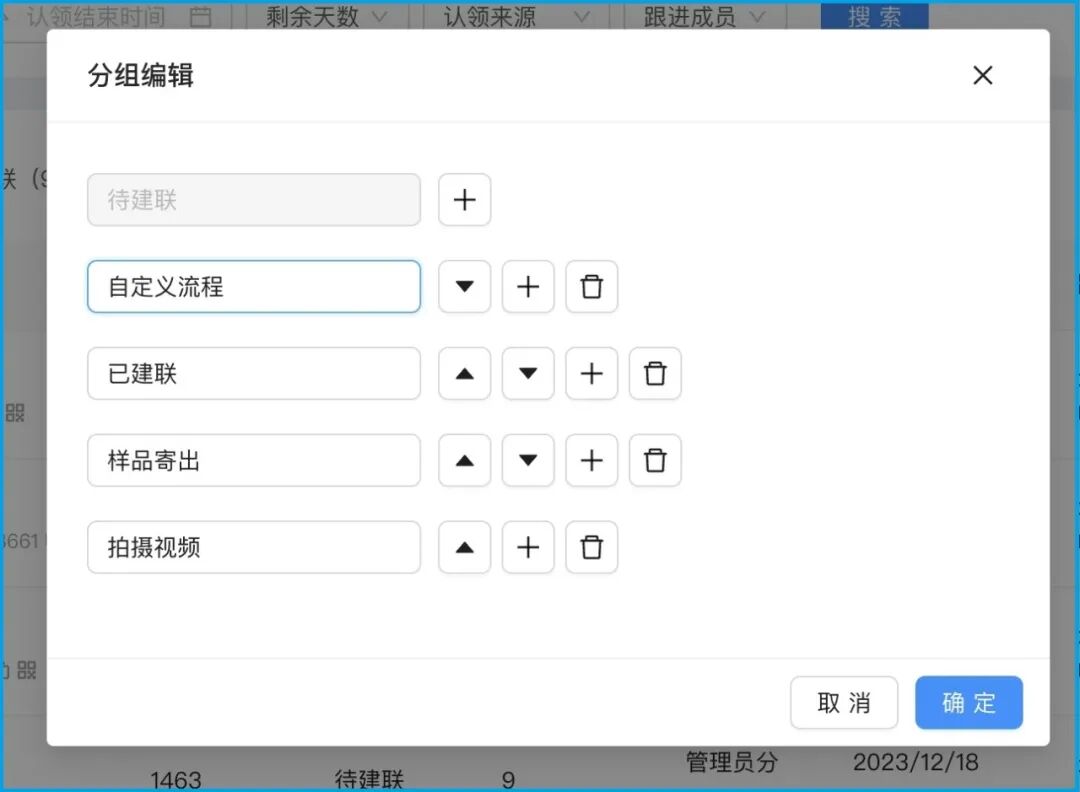Move 样品寄出 group down
This screenshot has height=792, width=1080.
pos(528,460)
